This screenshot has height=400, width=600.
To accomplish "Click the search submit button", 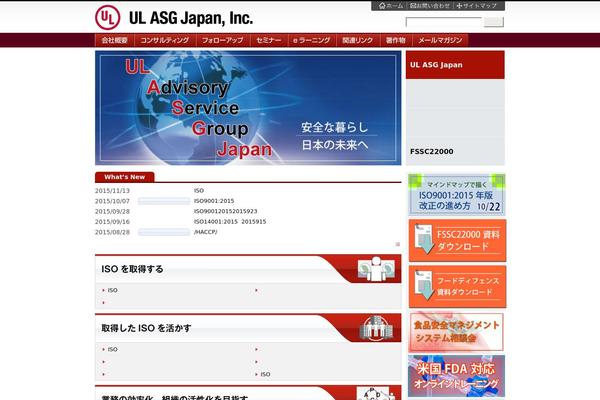I will (x=494, y=22).
